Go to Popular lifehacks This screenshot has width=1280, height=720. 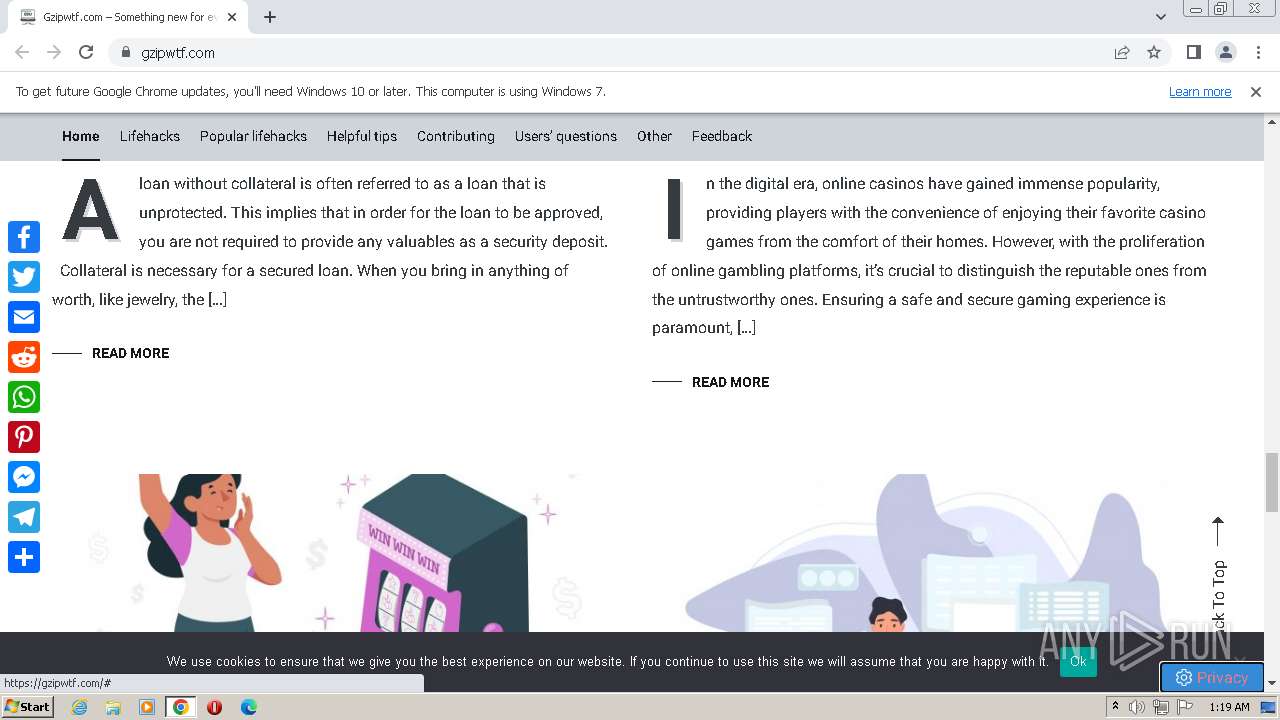click(253, 136)
